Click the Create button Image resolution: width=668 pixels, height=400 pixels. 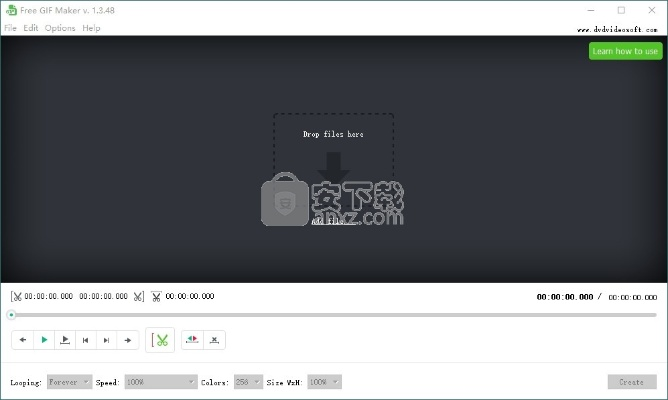632,382
